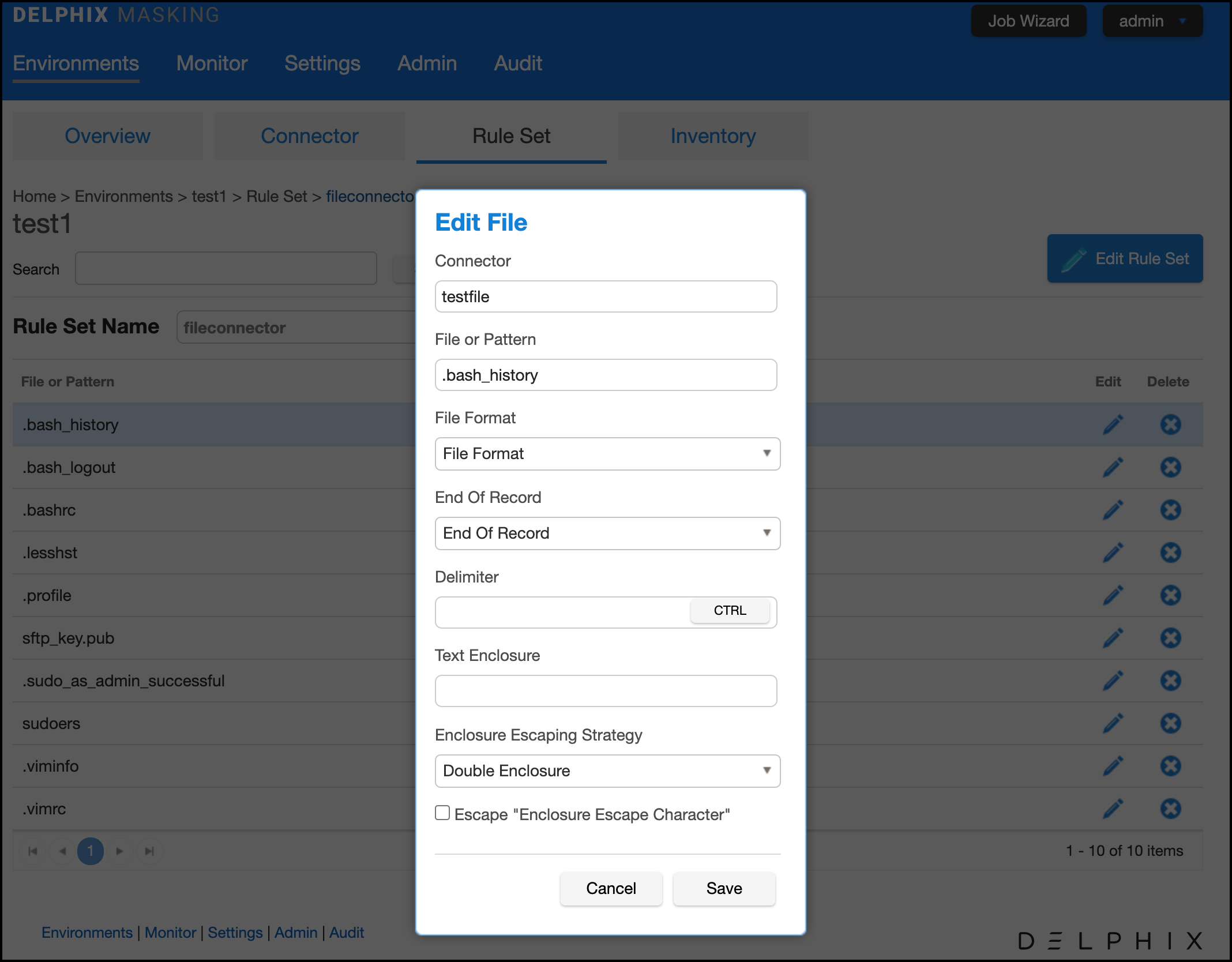Click delete icon for .bashrc row
Screen dimensions: 1232x962
(1170, 510)
